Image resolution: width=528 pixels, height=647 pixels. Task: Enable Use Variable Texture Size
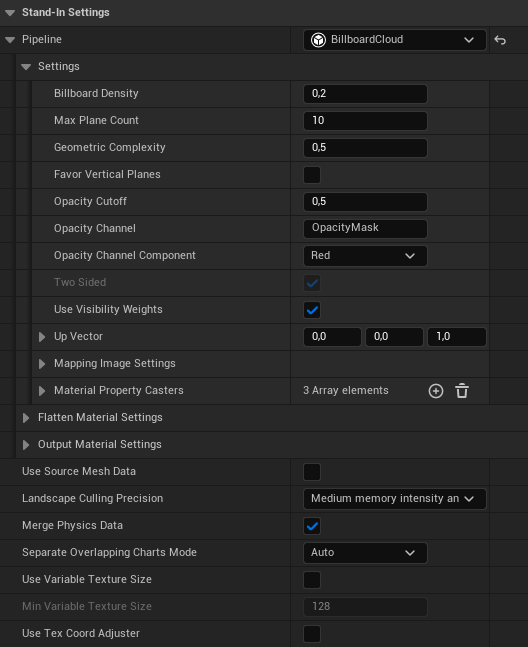click(x=312, y=580)
